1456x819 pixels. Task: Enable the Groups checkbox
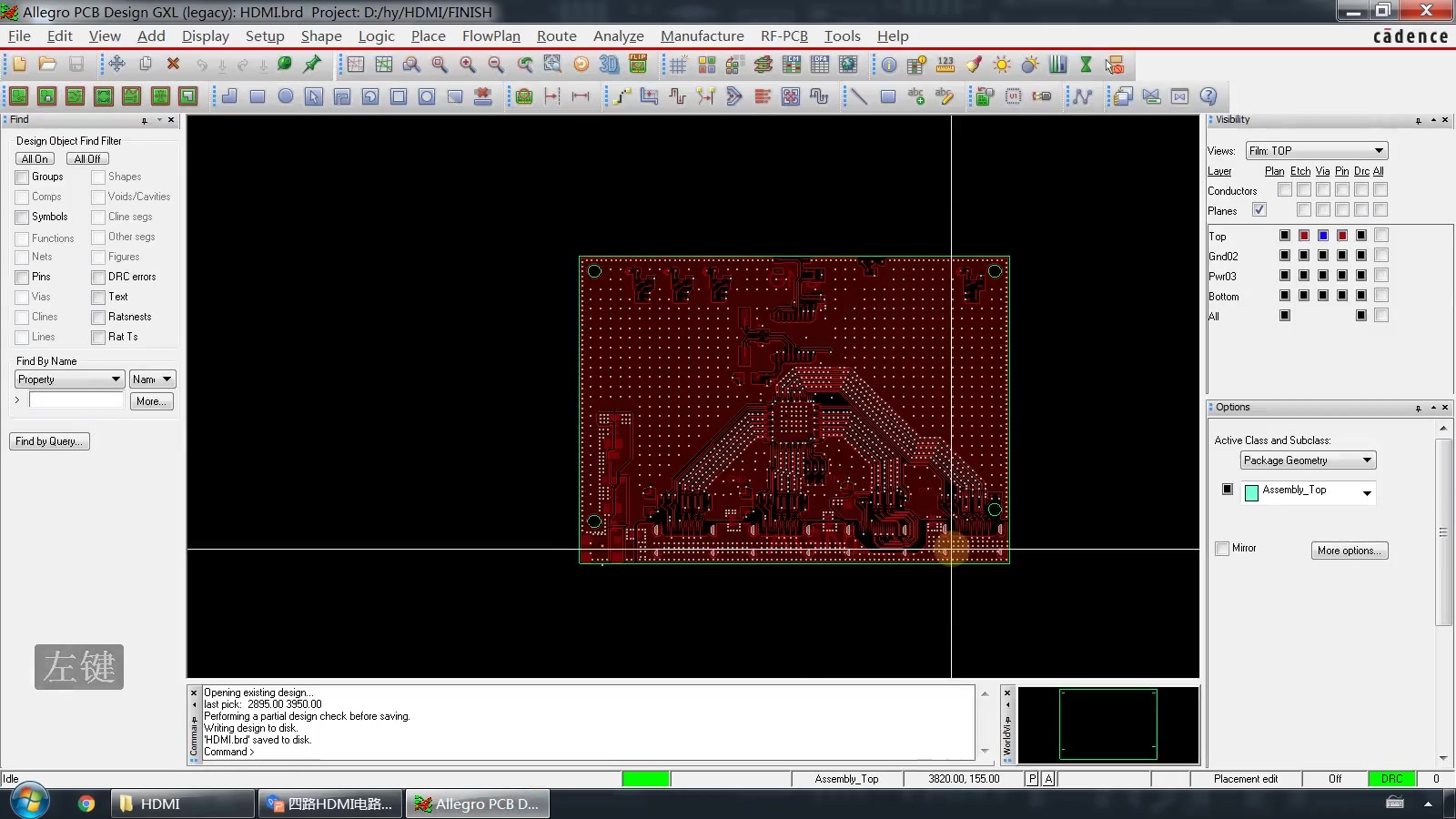click(22, 177)
